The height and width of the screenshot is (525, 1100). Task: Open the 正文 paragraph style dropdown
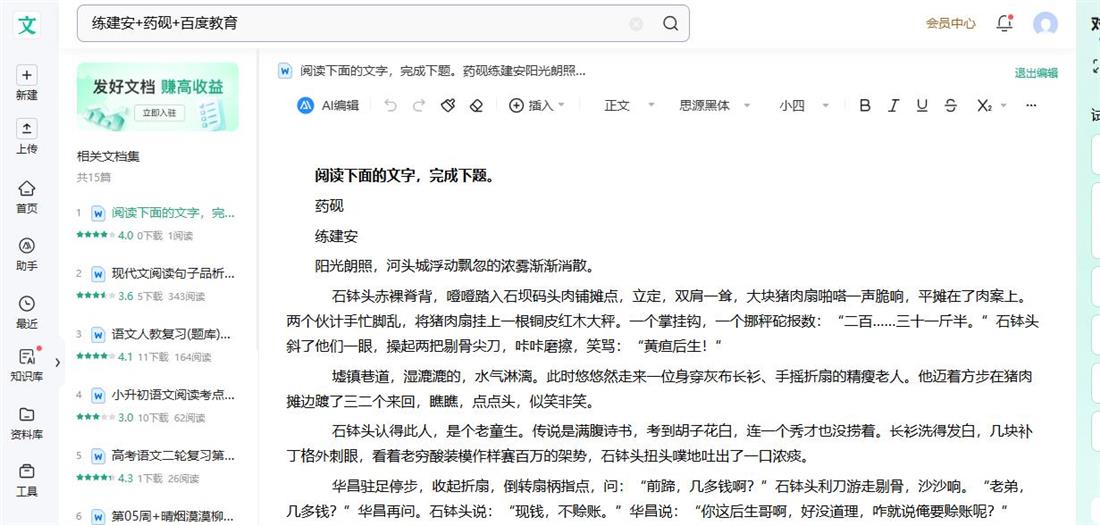[629, 105]
